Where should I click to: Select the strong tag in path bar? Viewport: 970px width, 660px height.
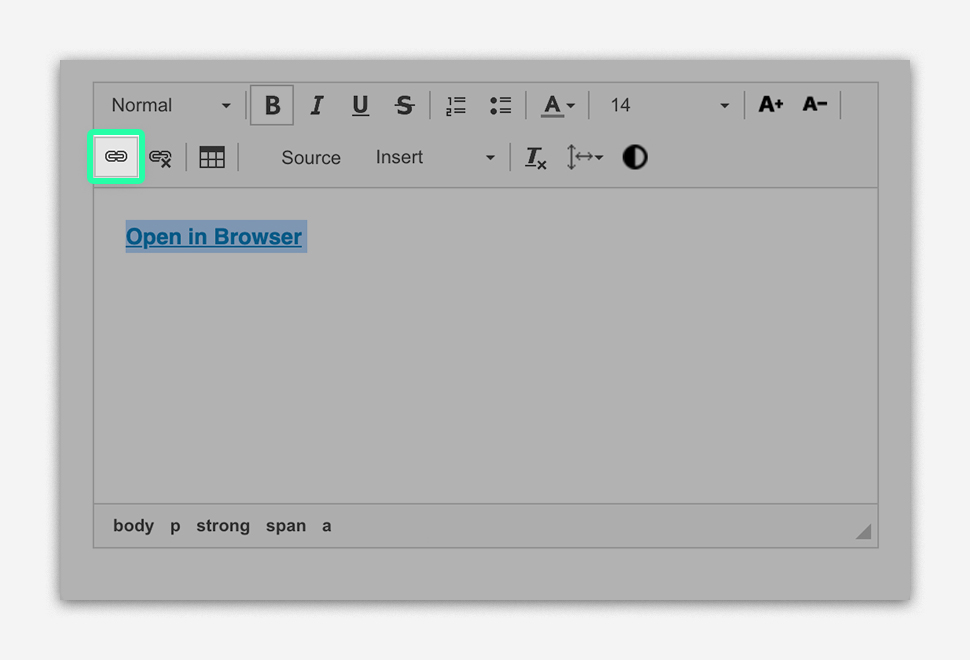[x=223, y=526]
